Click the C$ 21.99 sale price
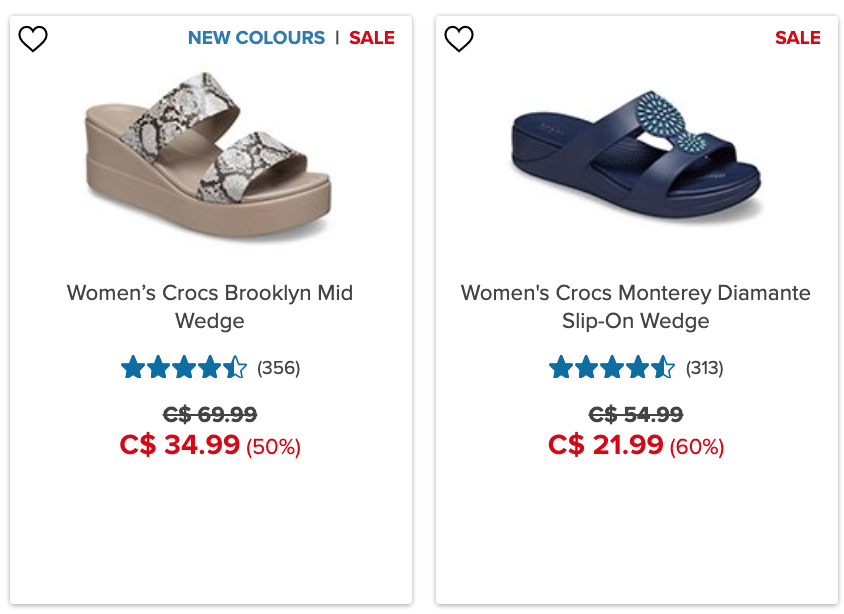This screenshot has width=844, height=614. coord(606,444)
